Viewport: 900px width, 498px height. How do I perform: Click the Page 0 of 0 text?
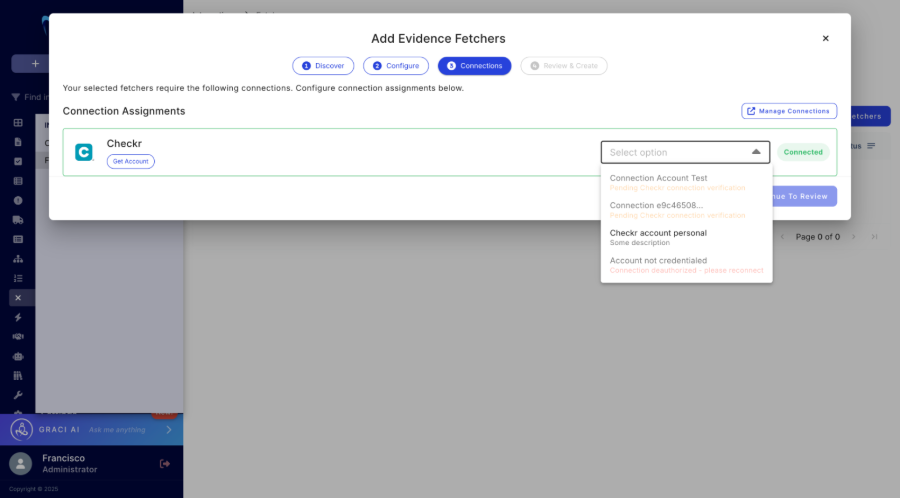click(817, 237)
